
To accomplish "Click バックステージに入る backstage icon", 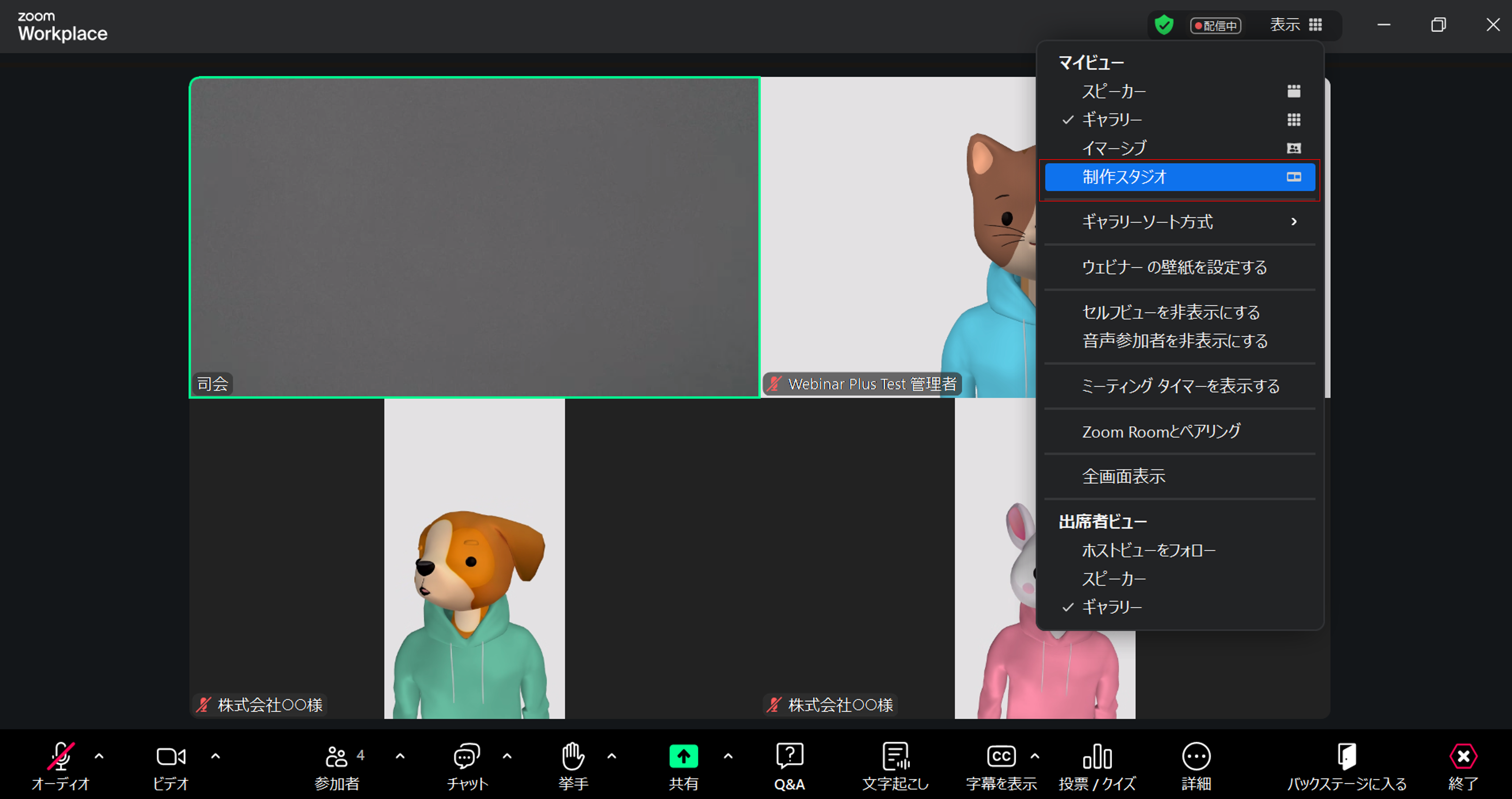I will 1346,756.
